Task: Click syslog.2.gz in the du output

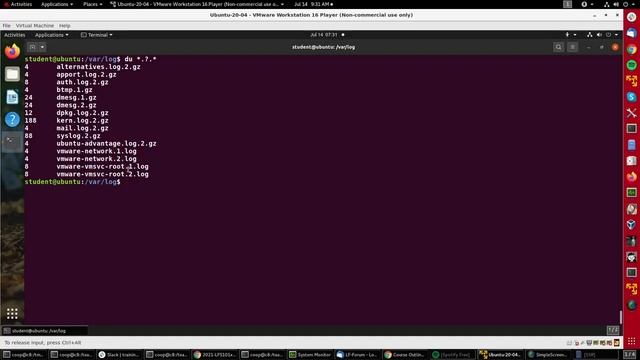Action: [x=78, y=136]
